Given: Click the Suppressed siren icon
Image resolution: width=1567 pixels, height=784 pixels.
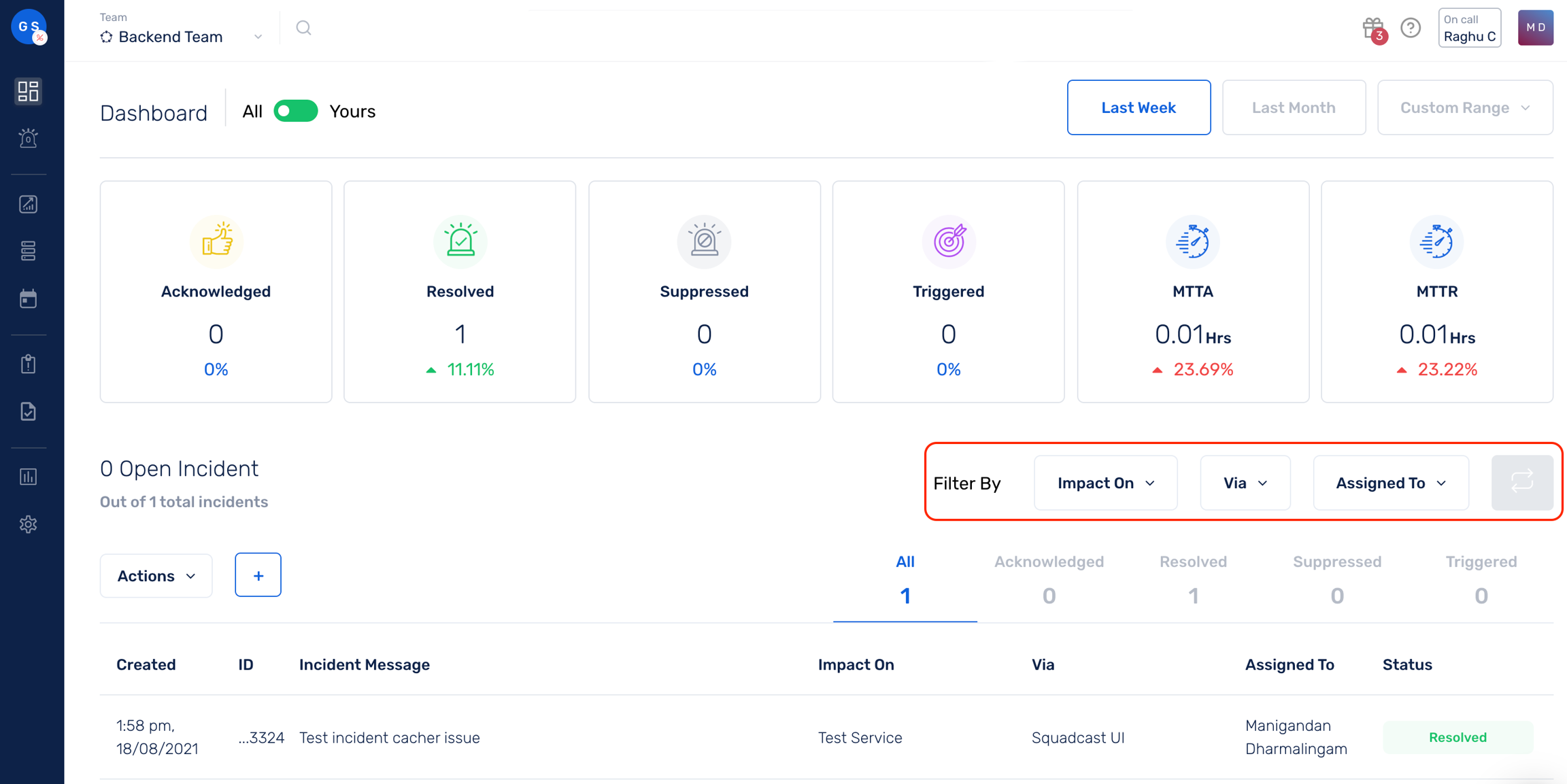Looking at the screenshot, I should (x=704, y=241).
